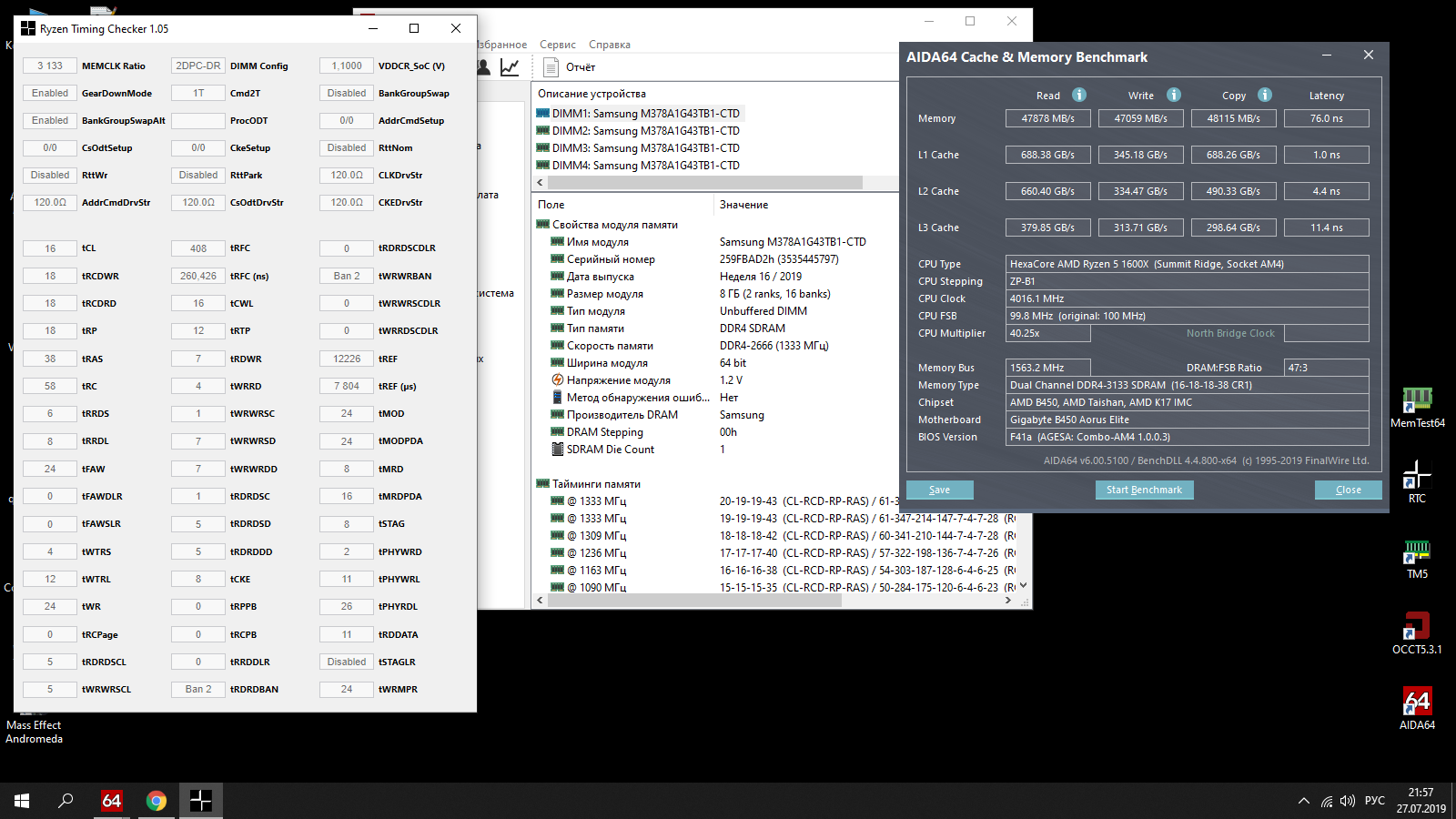Open the taskbar clock and date

coord(1421,801)
